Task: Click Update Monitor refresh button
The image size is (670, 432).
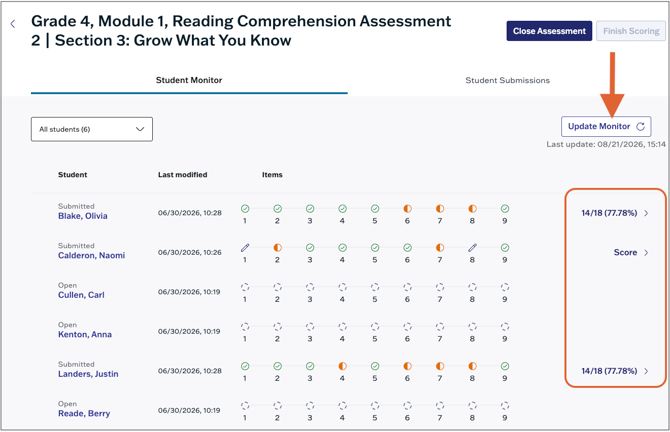Action: tap(606, 126)
